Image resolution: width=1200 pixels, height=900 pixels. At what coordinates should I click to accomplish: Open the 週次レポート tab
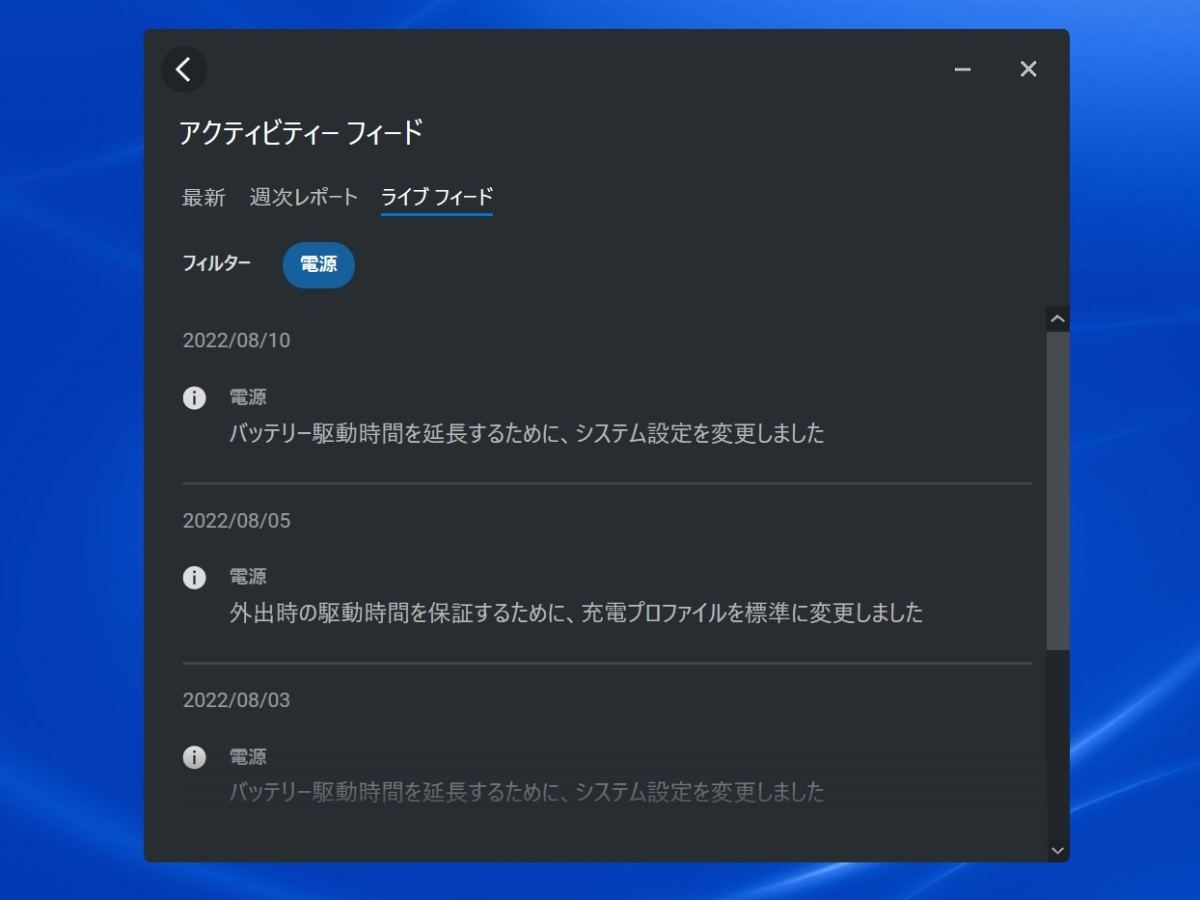[x=303, y=197]
